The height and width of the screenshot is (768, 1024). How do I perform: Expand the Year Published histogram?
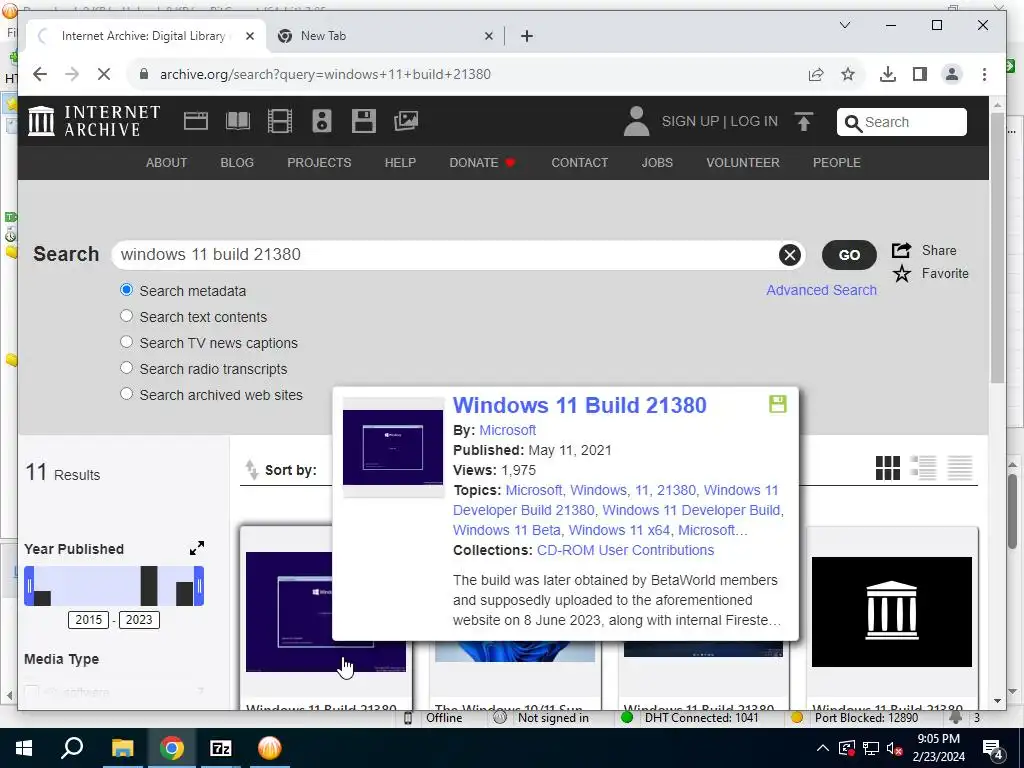pos(197,548)
